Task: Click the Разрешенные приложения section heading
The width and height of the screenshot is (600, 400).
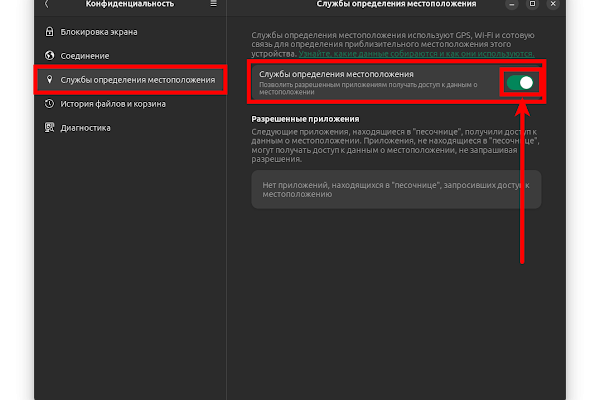Action: [305, 120]
